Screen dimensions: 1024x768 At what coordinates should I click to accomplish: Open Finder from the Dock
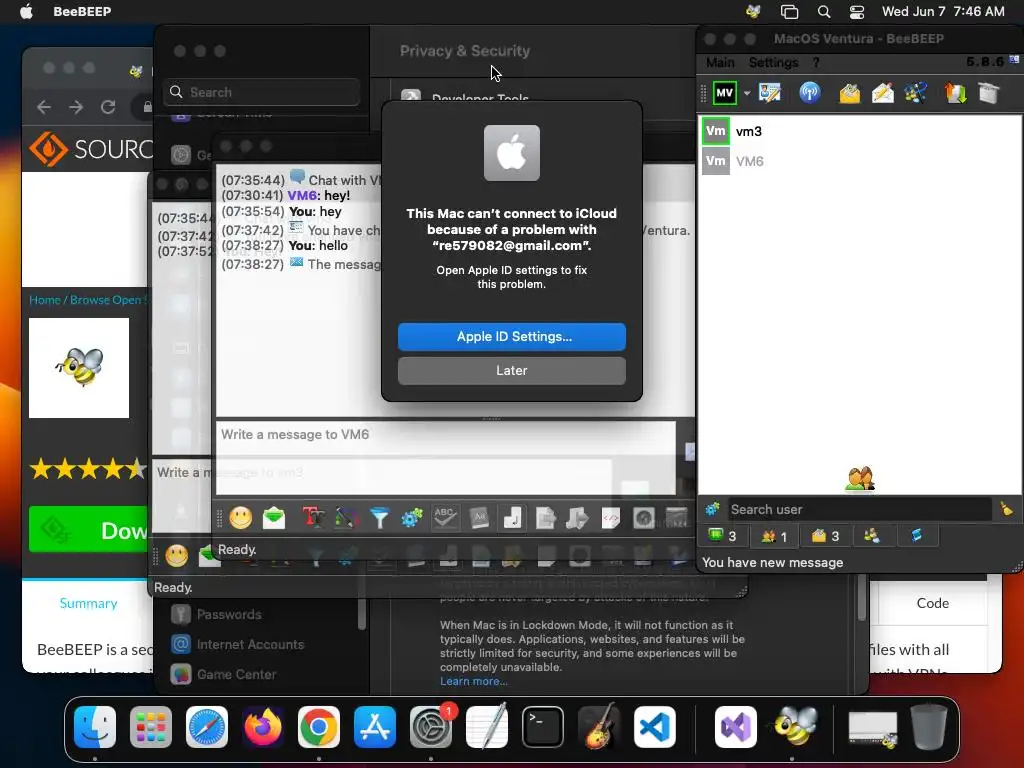pos(95,727)
